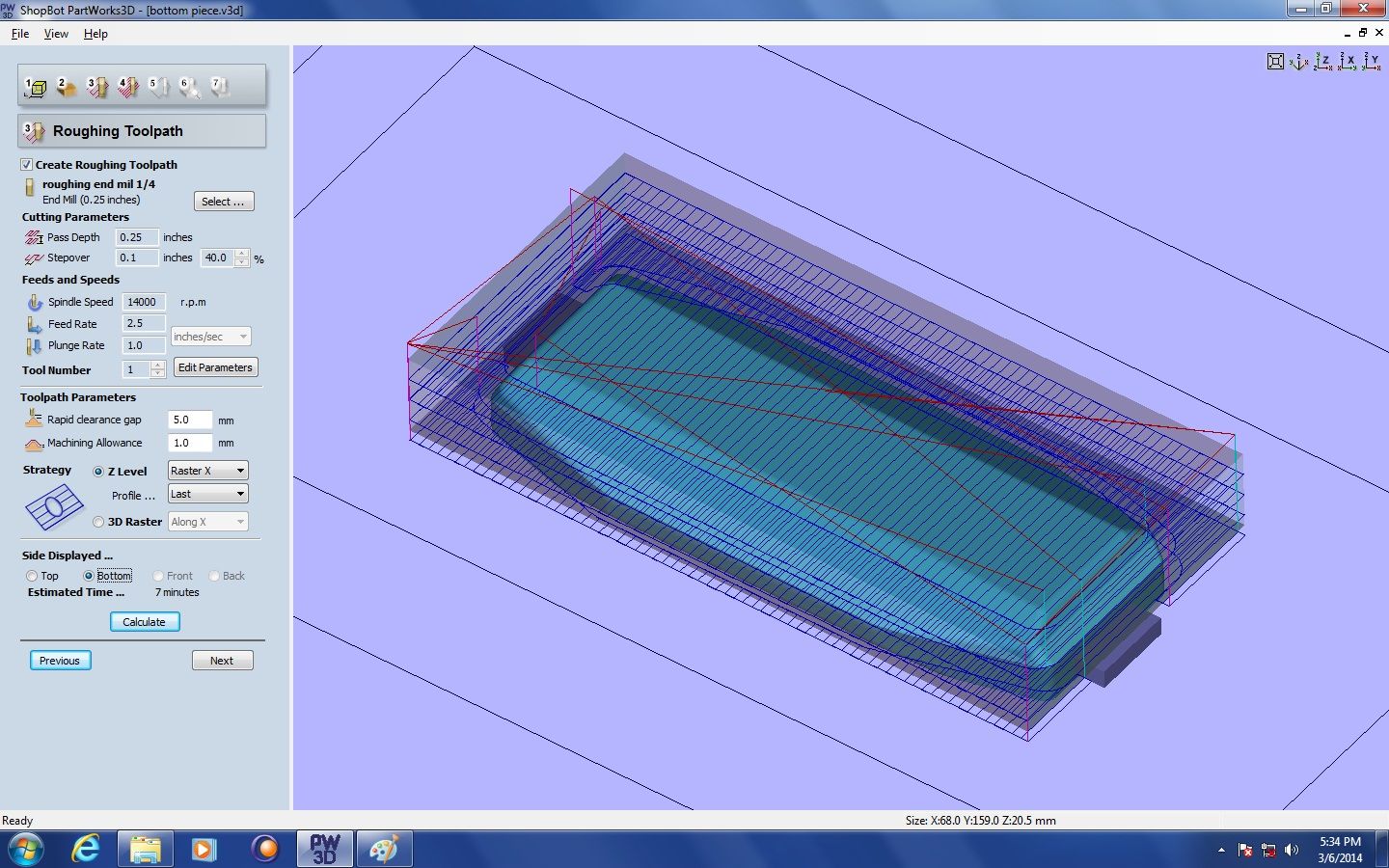The width and height of the screenshot is (1389, 868).
Task: Select the Top side displayed radio button
Action: pos(32,576)
